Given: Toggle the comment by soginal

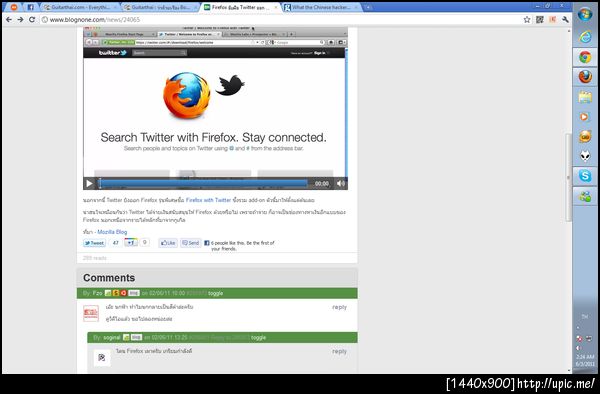Looking at the screenshot, I should click(258, 338).
